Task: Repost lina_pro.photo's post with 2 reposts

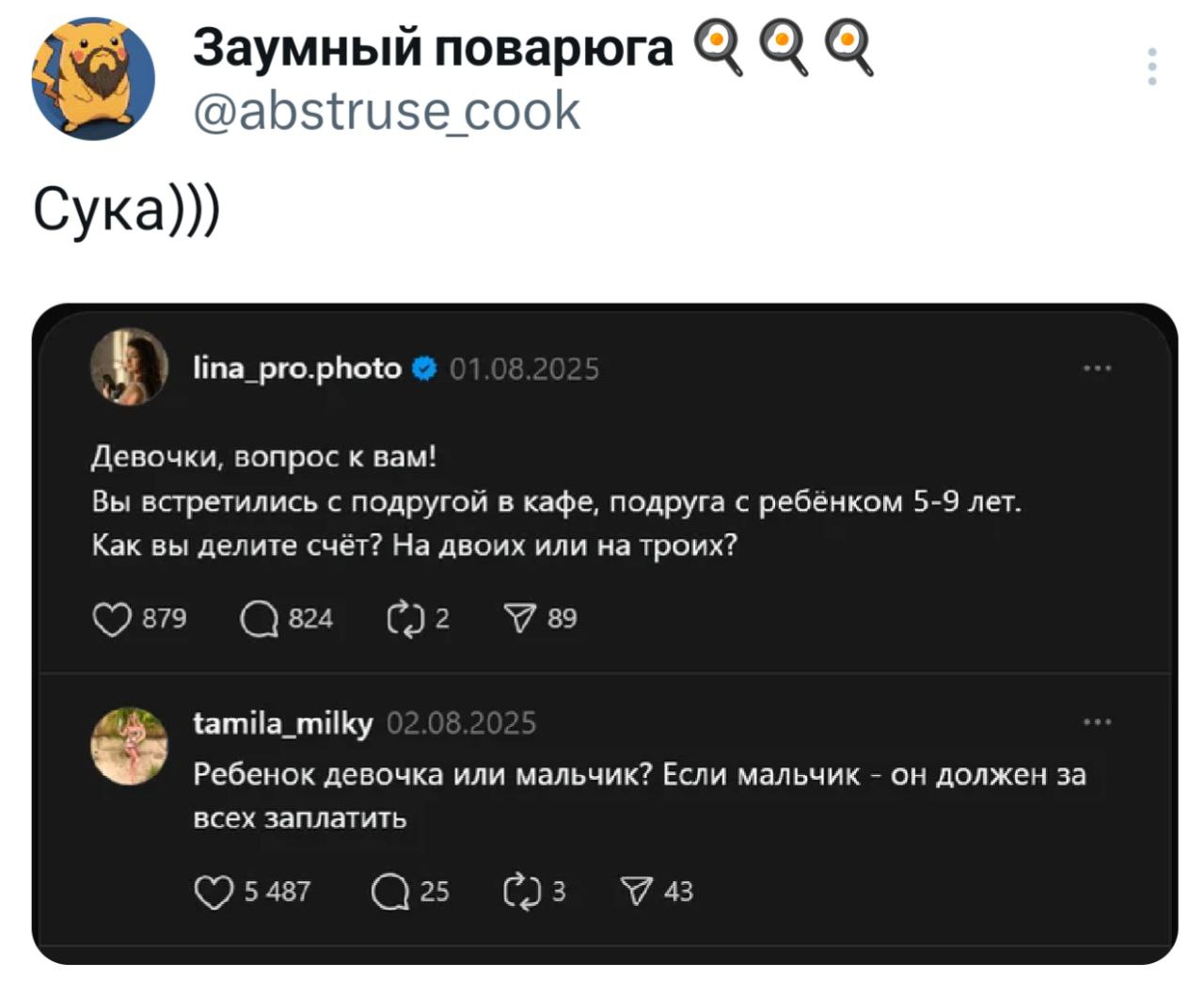Action: (406, 619)
